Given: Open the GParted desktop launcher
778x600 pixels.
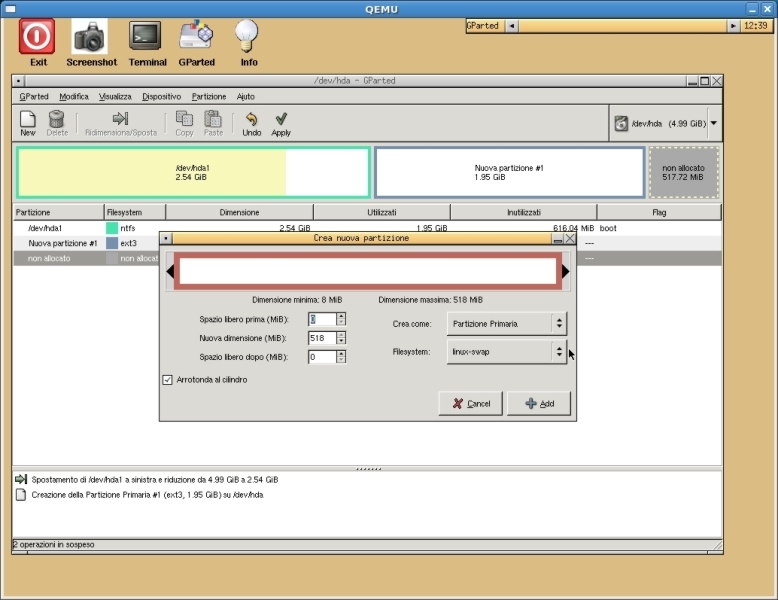Looking at the screenshot, I should tap(196, 35).
